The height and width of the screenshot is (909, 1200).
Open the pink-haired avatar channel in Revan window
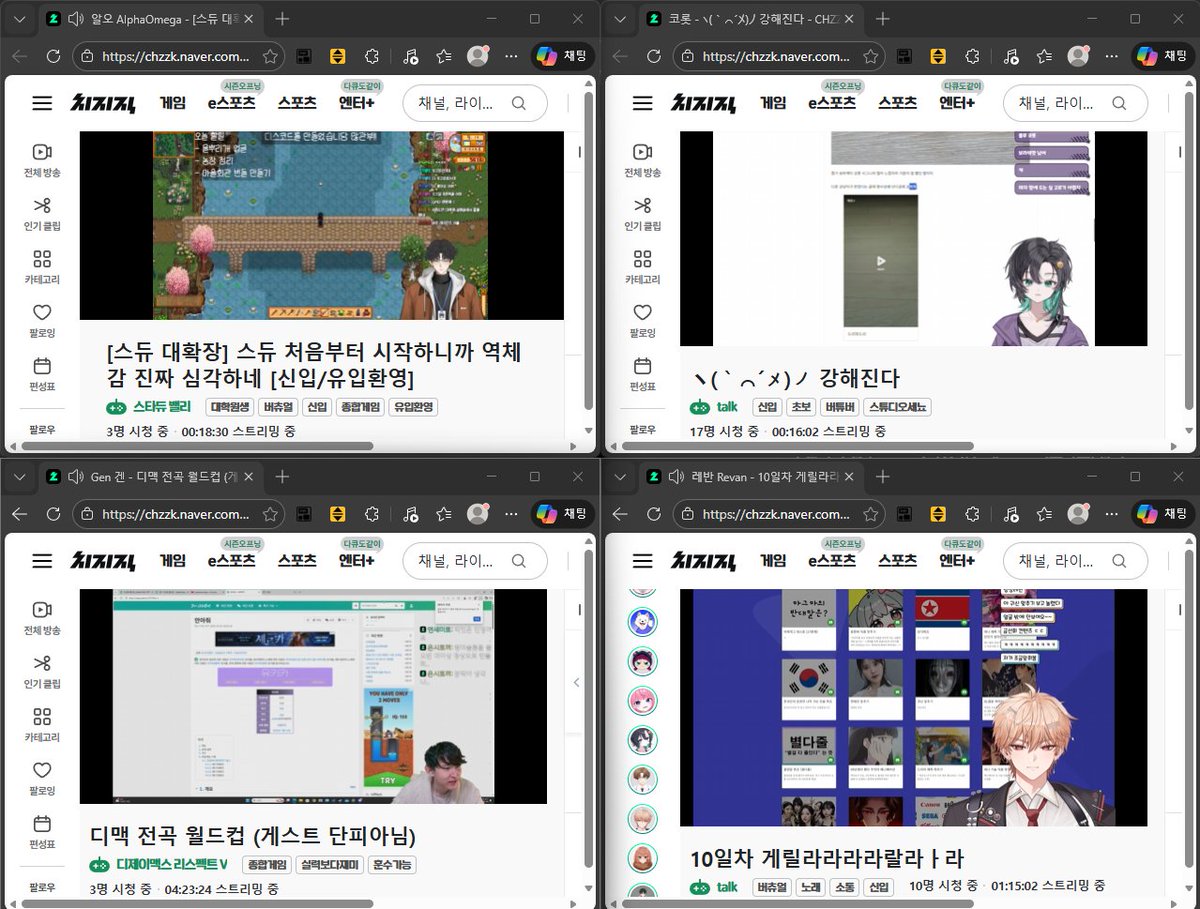(x=641, y=701)
